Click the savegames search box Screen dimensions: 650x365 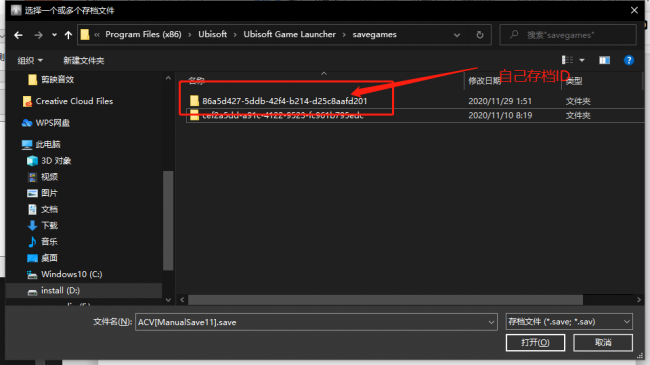(x=568, y=35)
